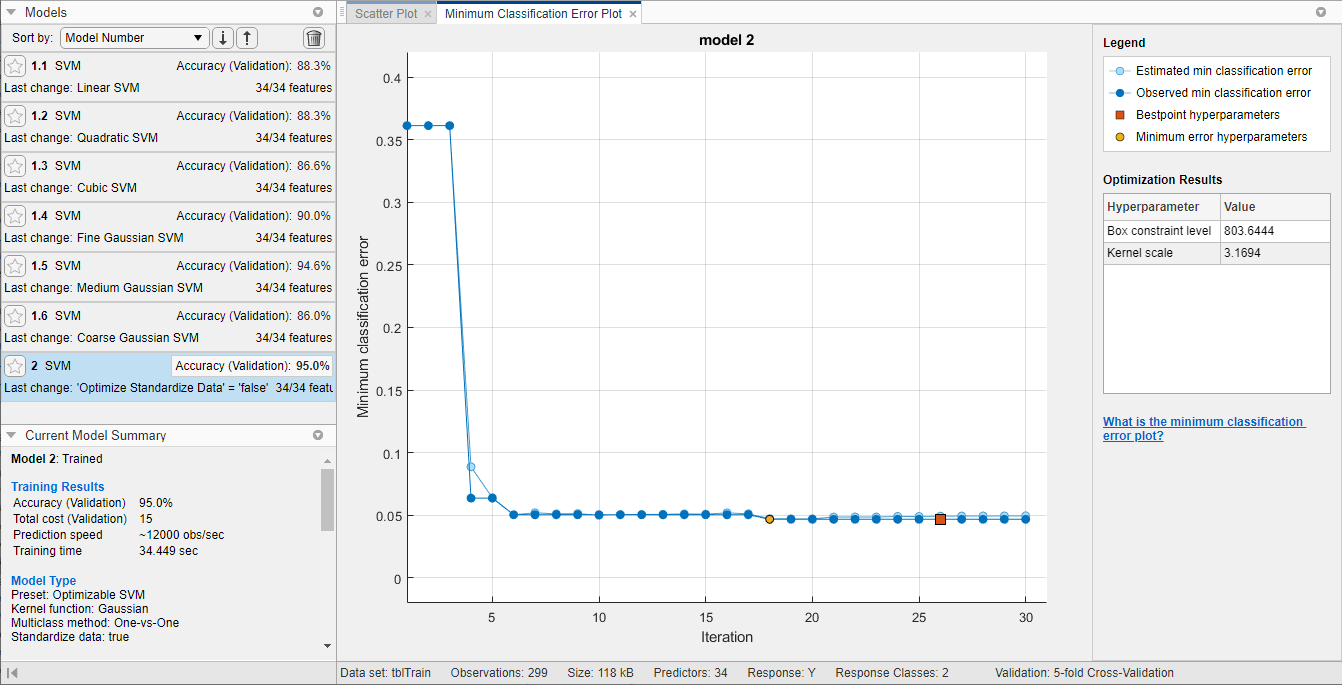
Task: Click the Bestpoint hyperparameters square marker on plot
Action: click(x=940, y=519)
